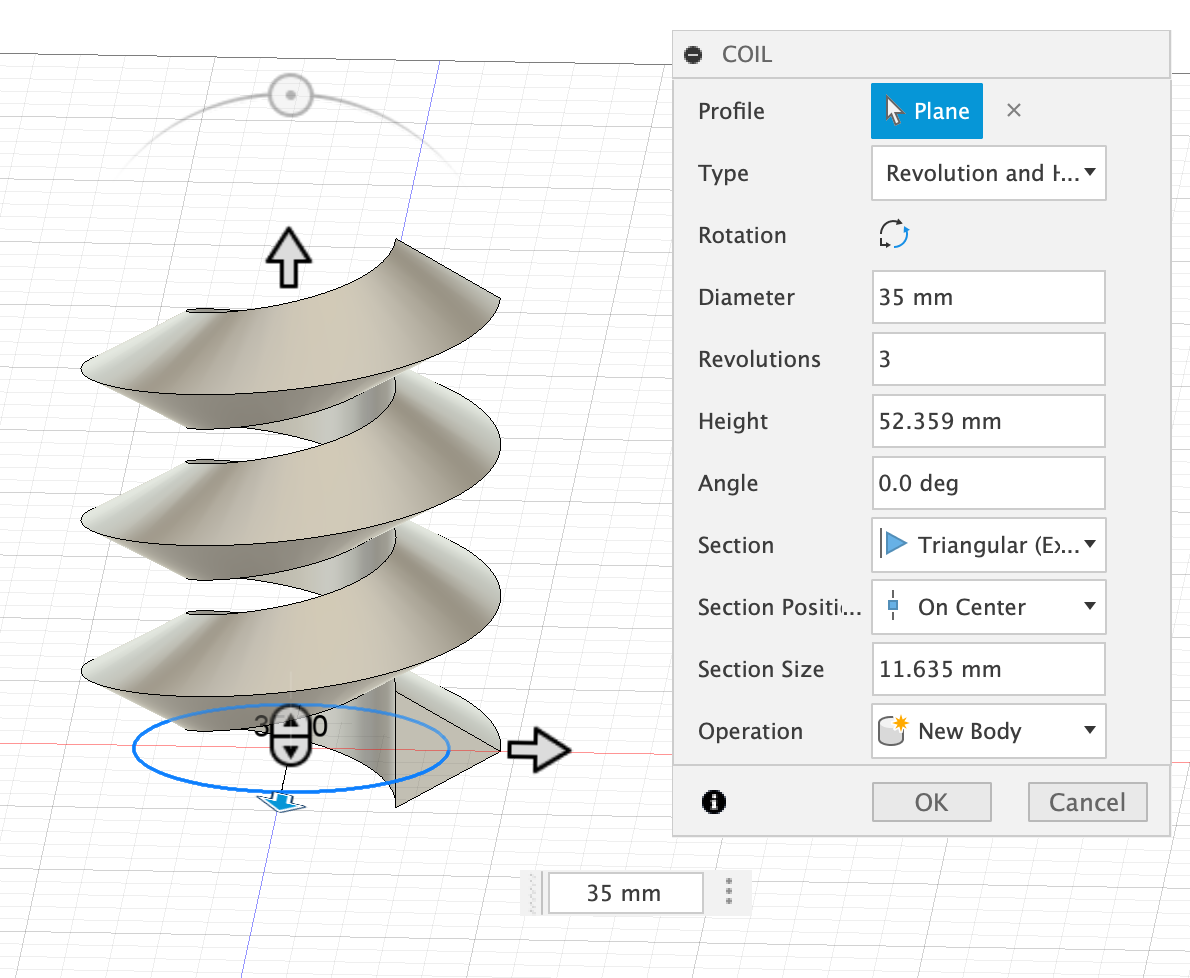
Task: Click the Triangular section shape icon
Action: click(898, 545)
